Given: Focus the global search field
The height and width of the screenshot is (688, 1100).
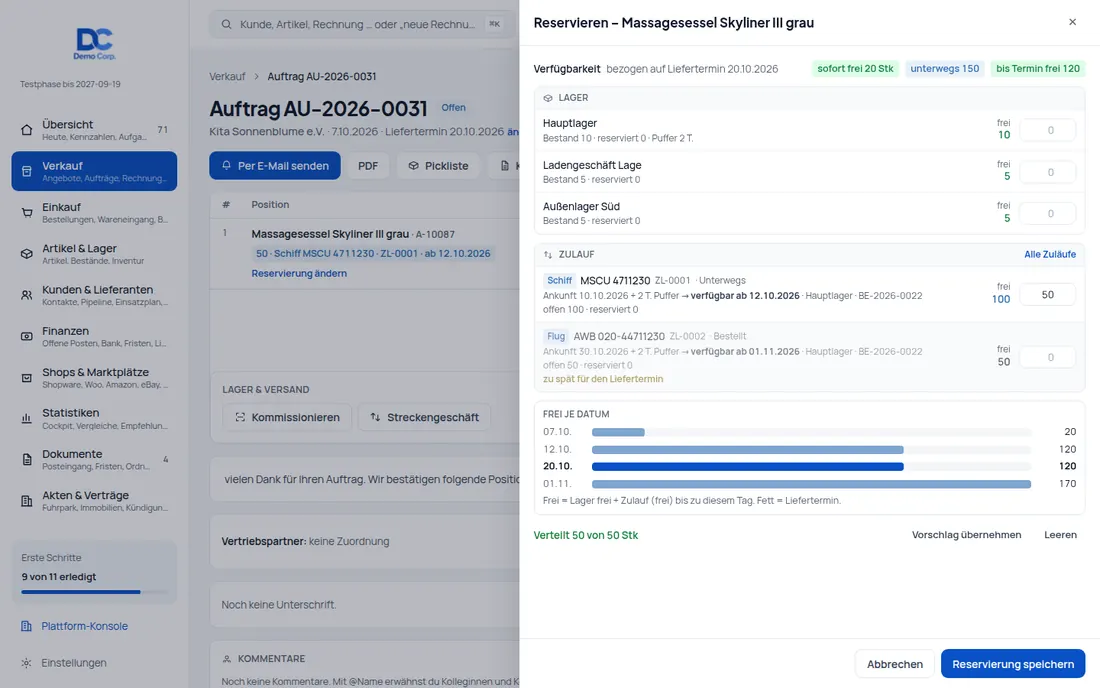Looking at the screenshot, I should tap(362, 25).
